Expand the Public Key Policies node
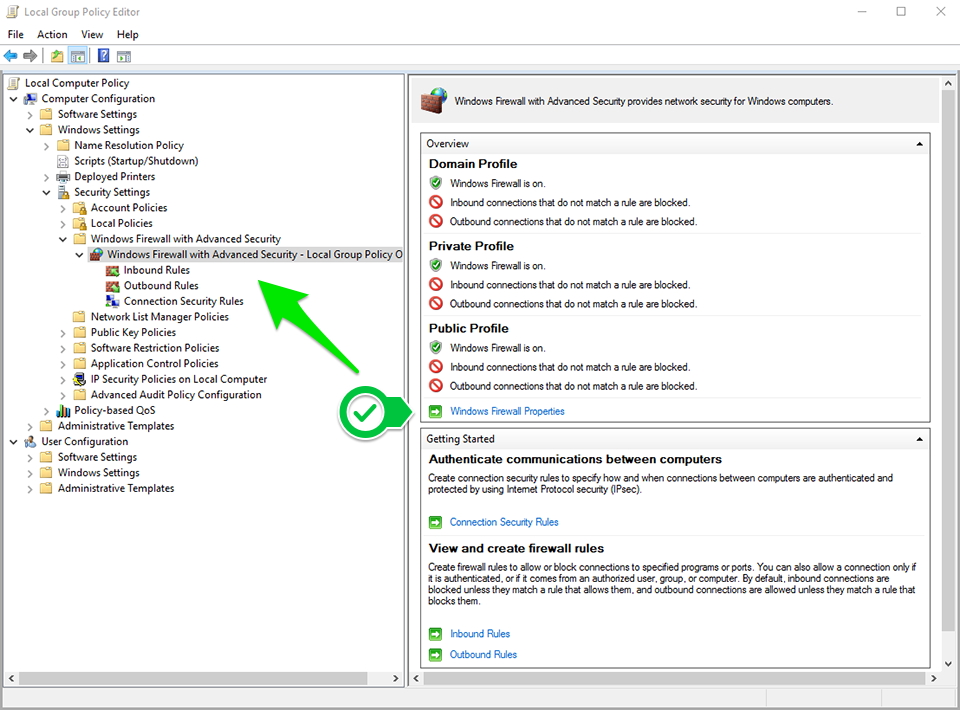Screen dimensions: 960x710 click(63, 333)
